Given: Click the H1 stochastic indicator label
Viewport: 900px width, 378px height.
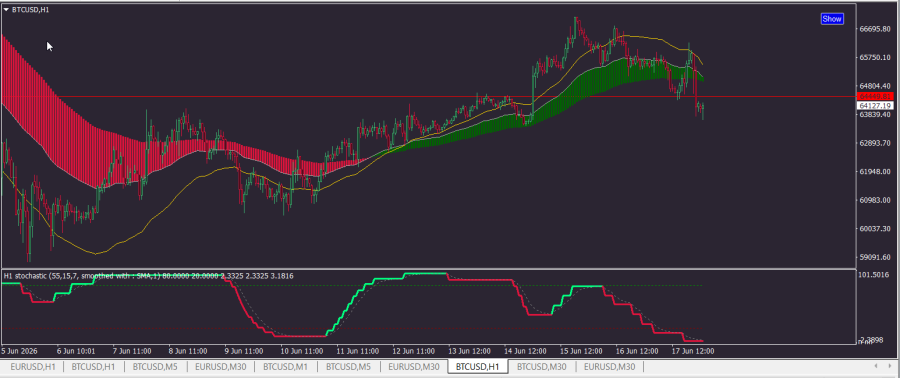Looking at the screenshot, I should [149, 276].
